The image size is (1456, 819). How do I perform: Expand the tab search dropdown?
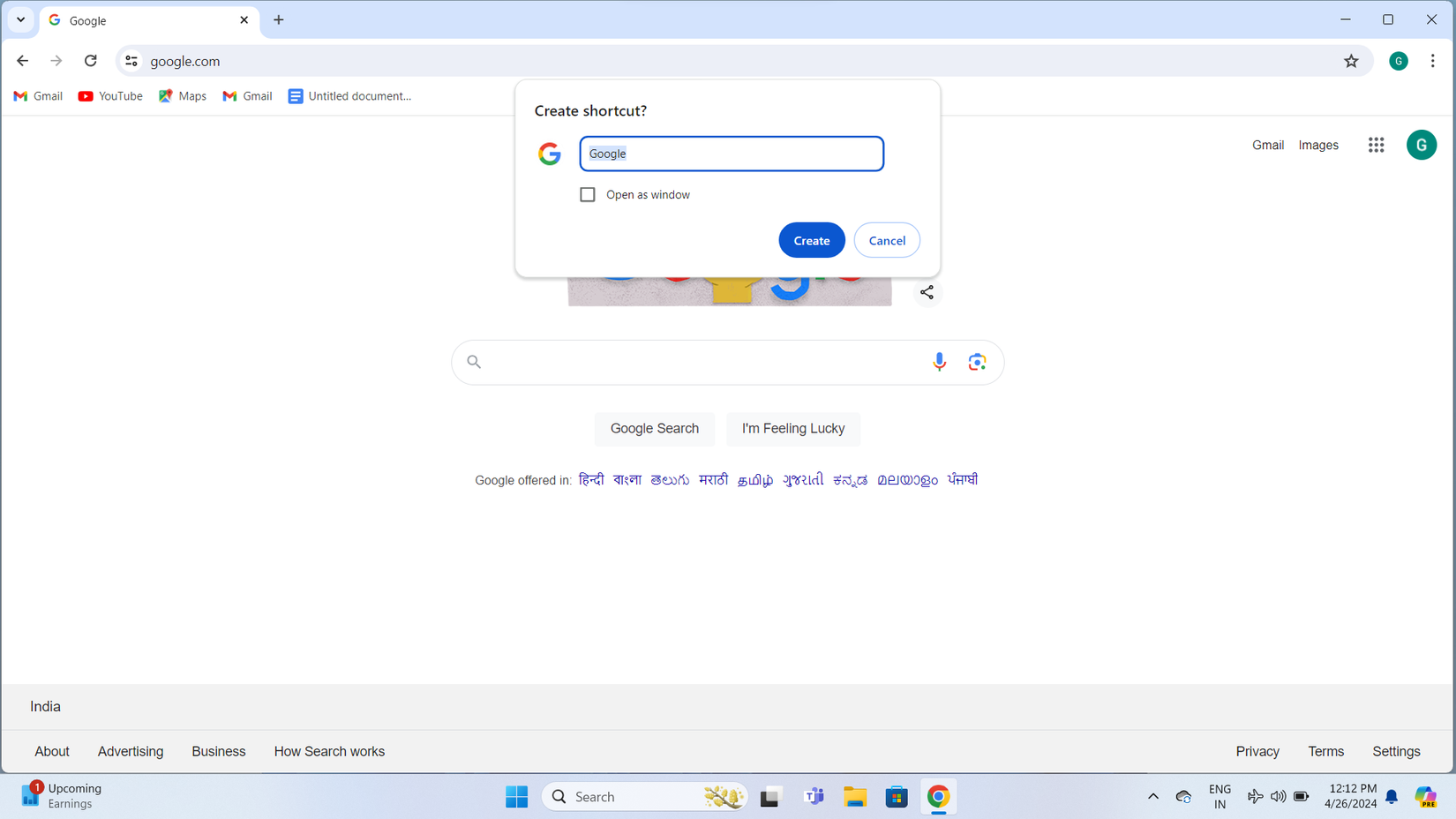pos(20,19)
